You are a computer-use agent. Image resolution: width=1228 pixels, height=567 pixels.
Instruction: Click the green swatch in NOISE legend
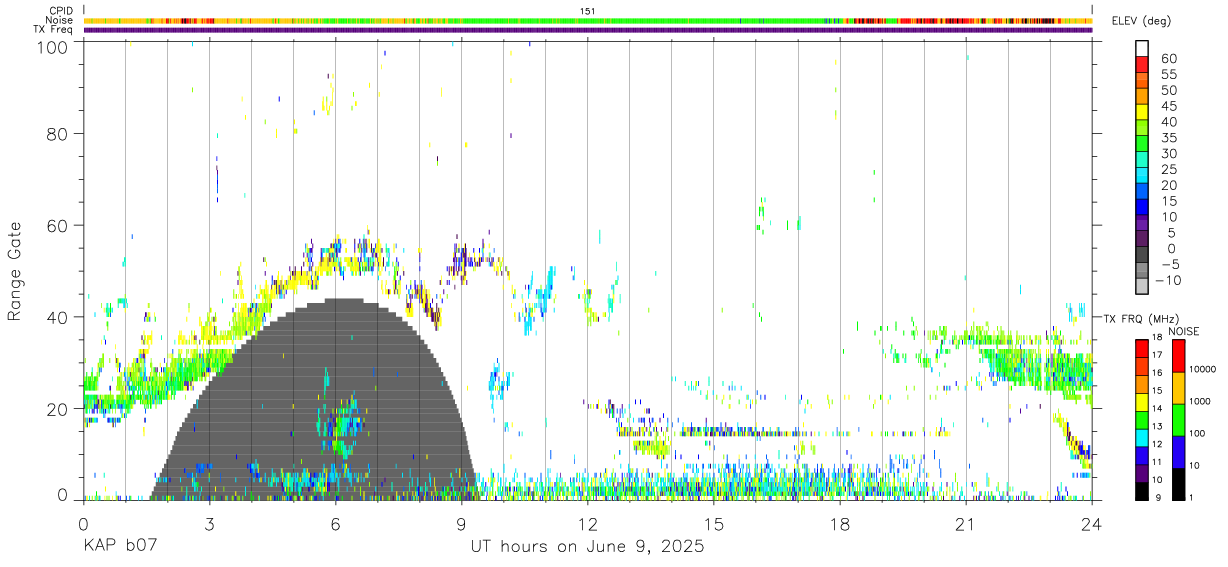(1177, 420)
